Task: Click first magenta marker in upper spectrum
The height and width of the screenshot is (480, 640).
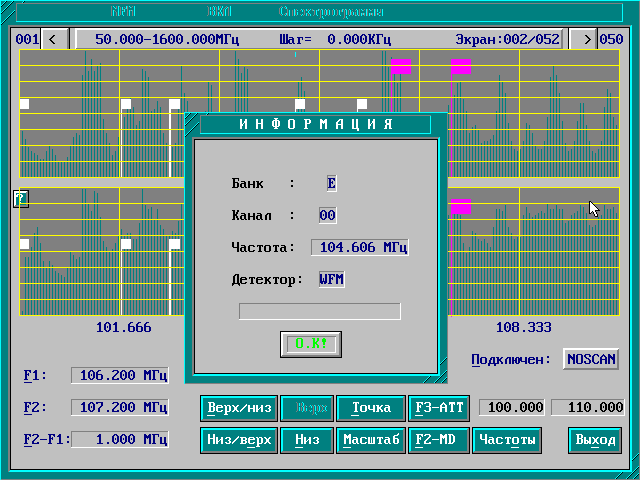Action: coord(401,67)
